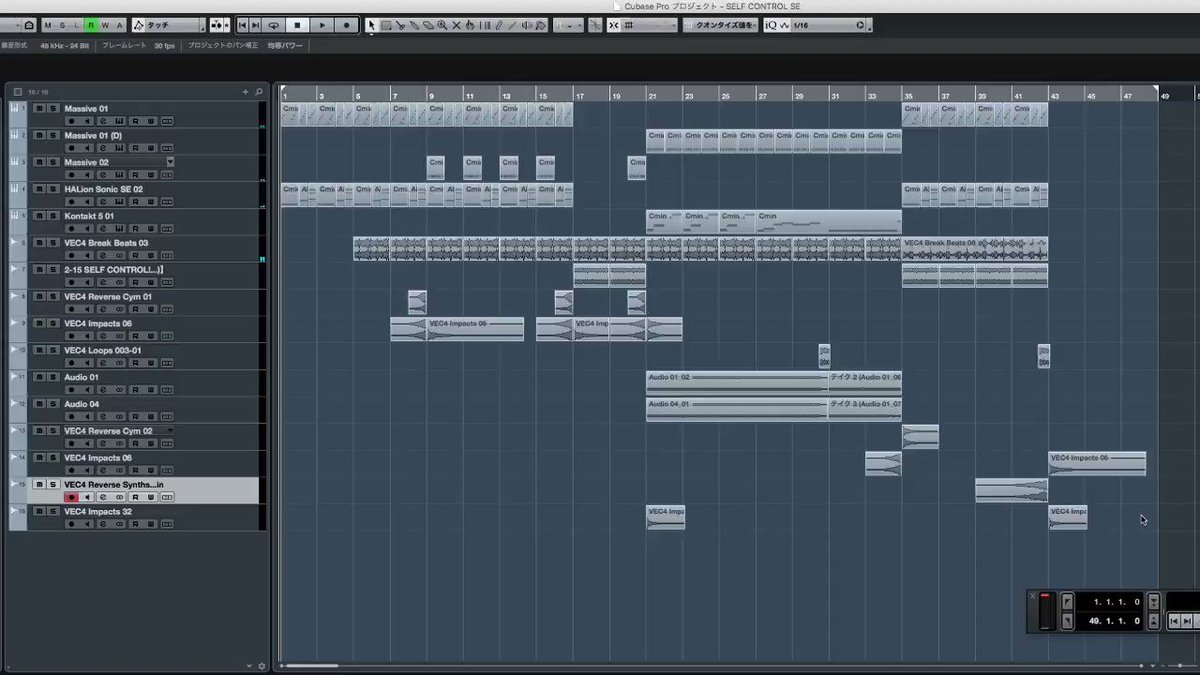Click プロジェクトのパン補正 status item

[x=223, y=46]
